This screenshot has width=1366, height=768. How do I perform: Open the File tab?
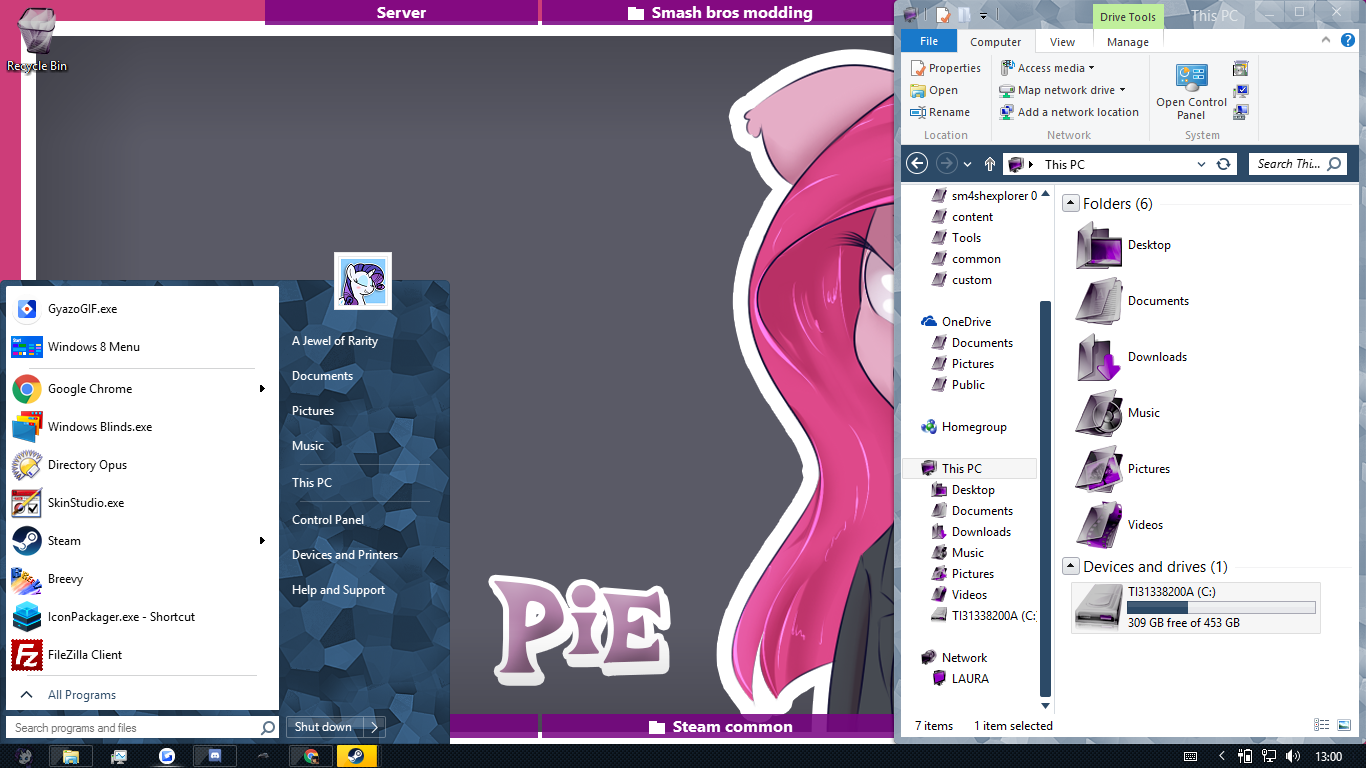point(929,41)
